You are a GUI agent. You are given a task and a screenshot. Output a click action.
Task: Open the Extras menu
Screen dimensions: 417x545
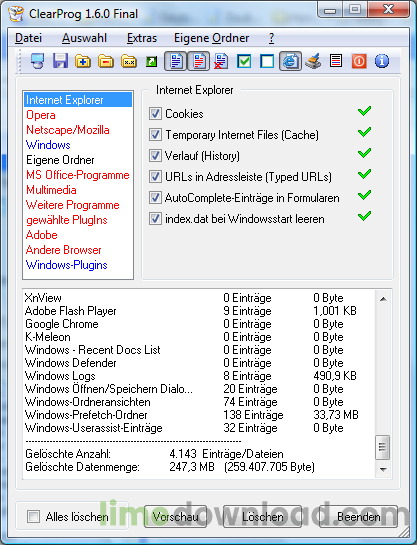tap(142, 38)
